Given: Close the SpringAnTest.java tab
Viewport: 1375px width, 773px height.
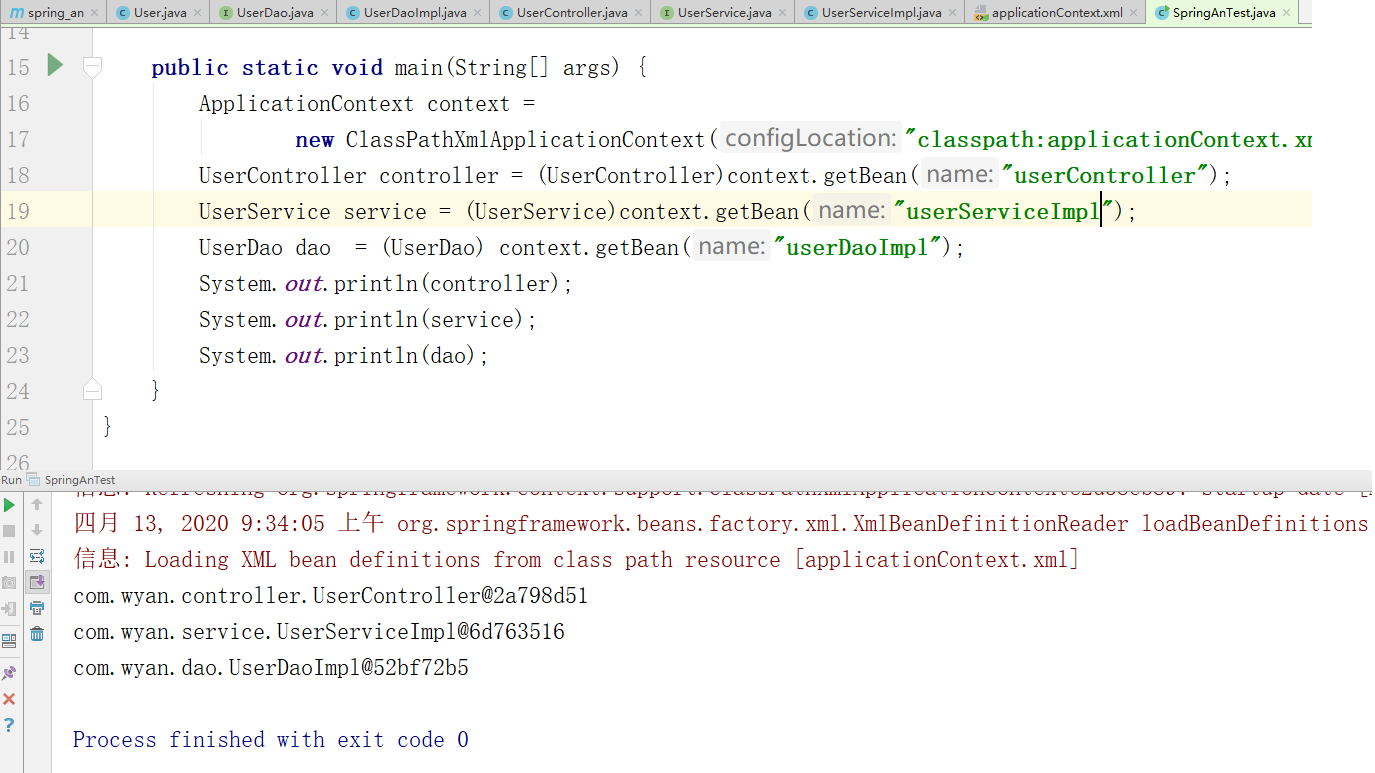Looking at the screenshot, I should [1287, 13].
